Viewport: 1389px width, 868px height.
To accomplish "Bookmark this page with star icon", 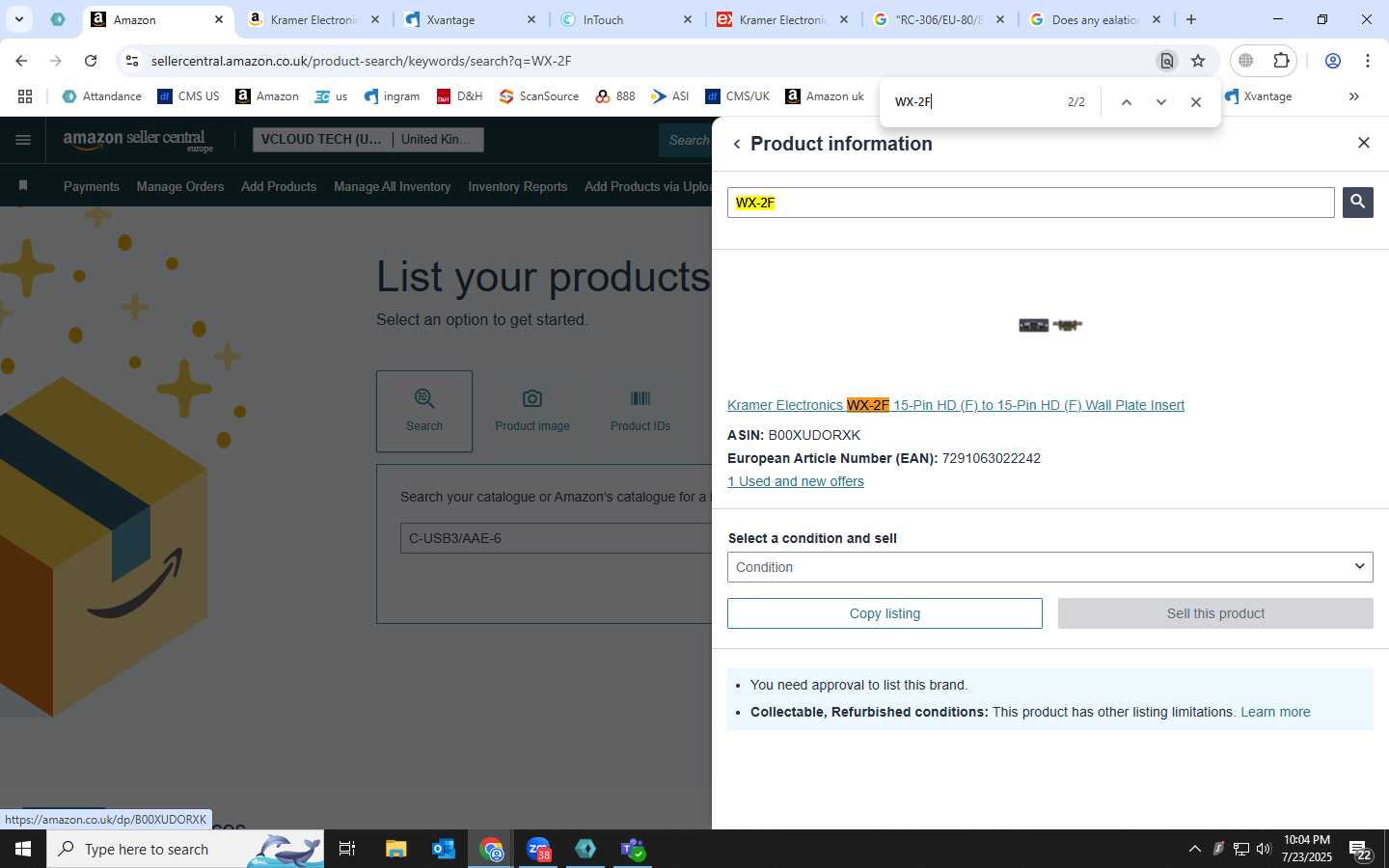I will tap(1198, 61).
